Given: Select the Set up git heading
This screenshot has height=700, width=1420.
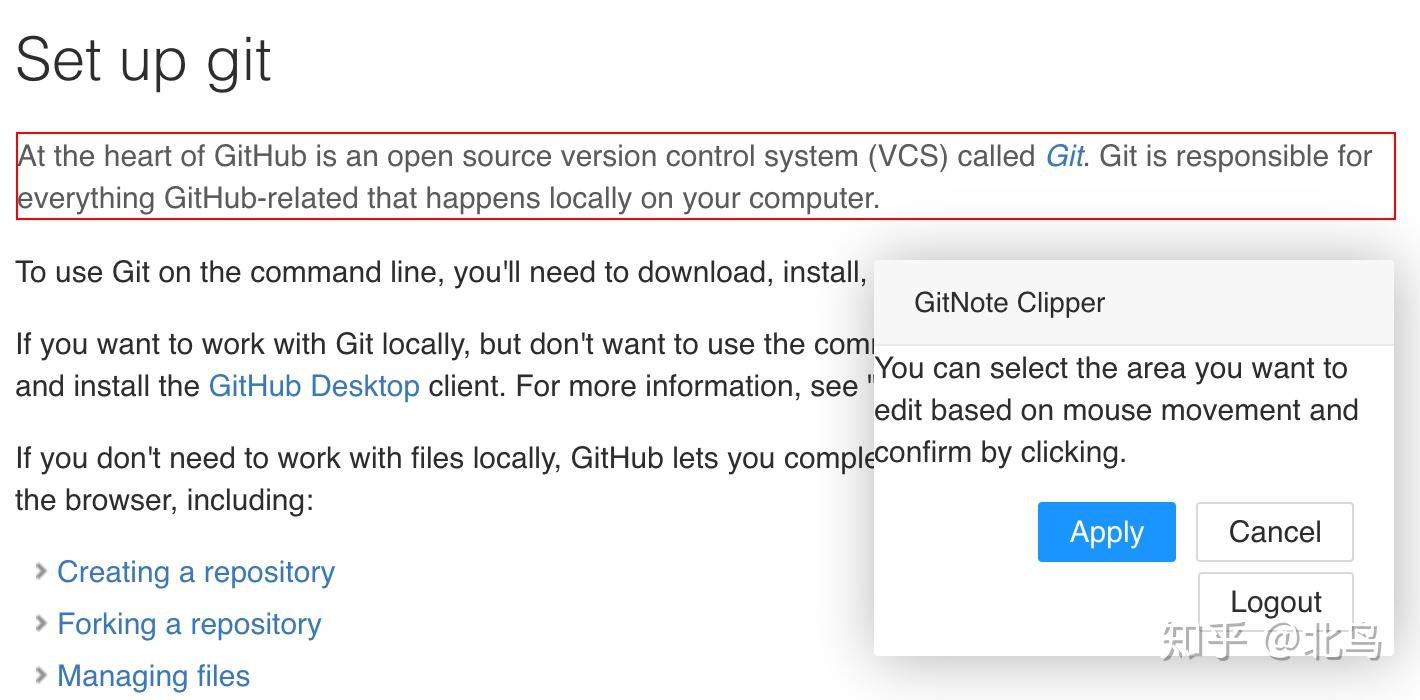Looking at the screenshot, I should point(143,60).
